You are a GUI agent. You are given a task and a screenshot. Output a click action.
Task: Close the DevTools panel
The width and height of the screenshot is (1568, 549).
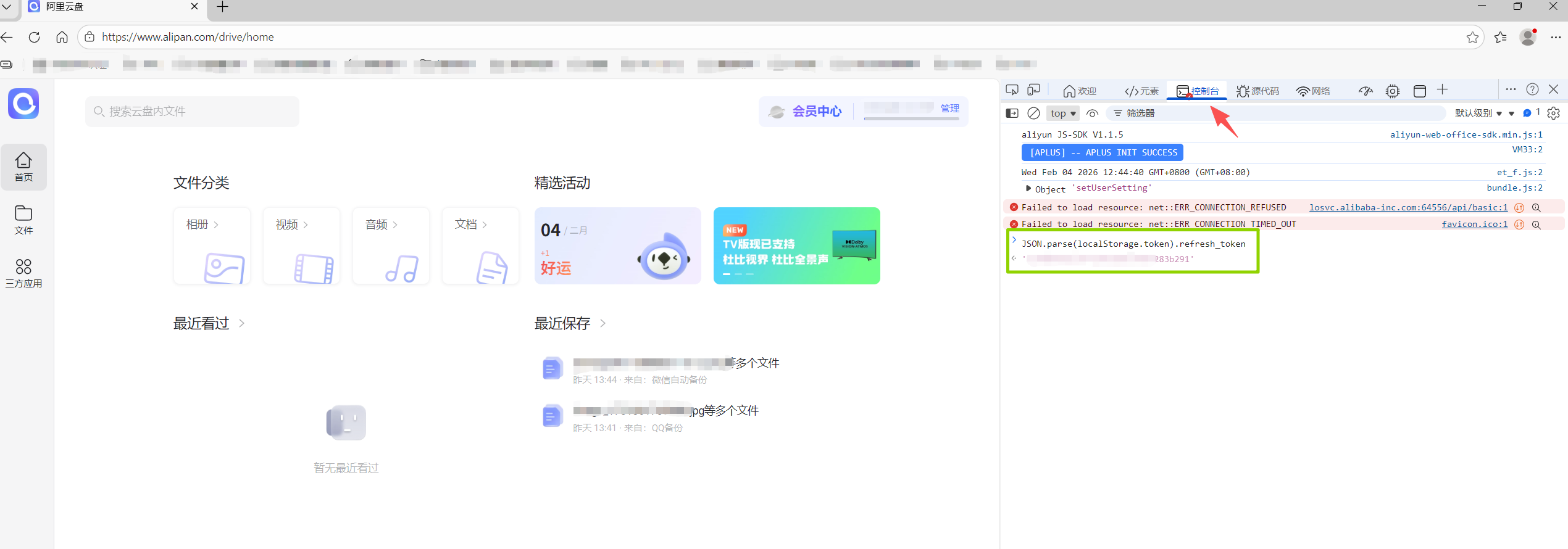tap(1554, 89)
